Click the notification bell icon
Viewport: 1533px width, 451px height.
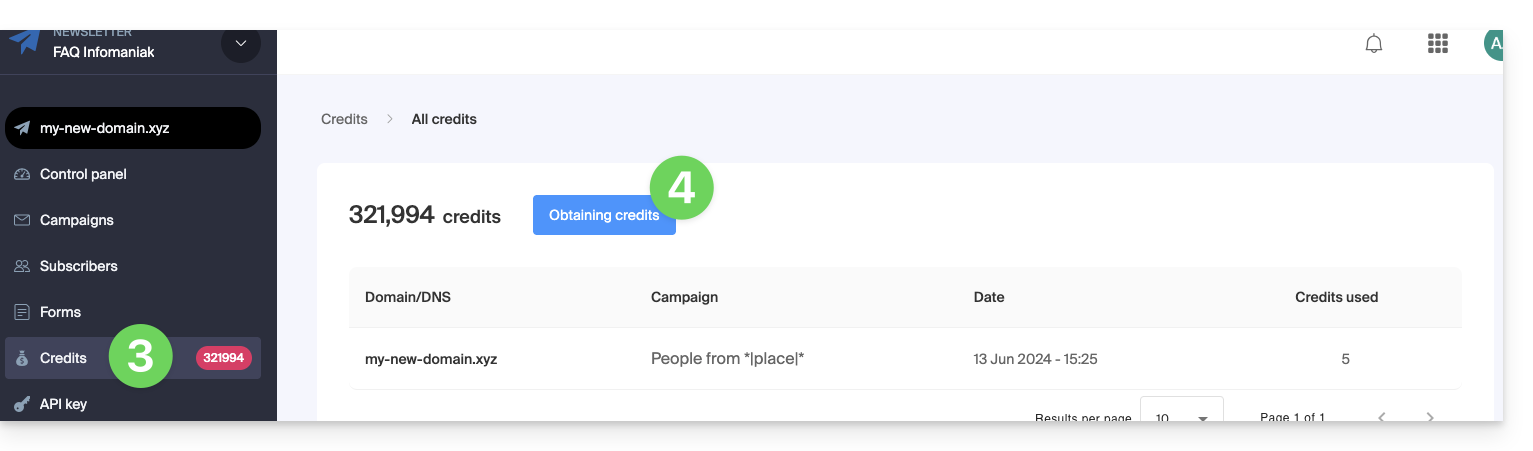pos(1374,44)
